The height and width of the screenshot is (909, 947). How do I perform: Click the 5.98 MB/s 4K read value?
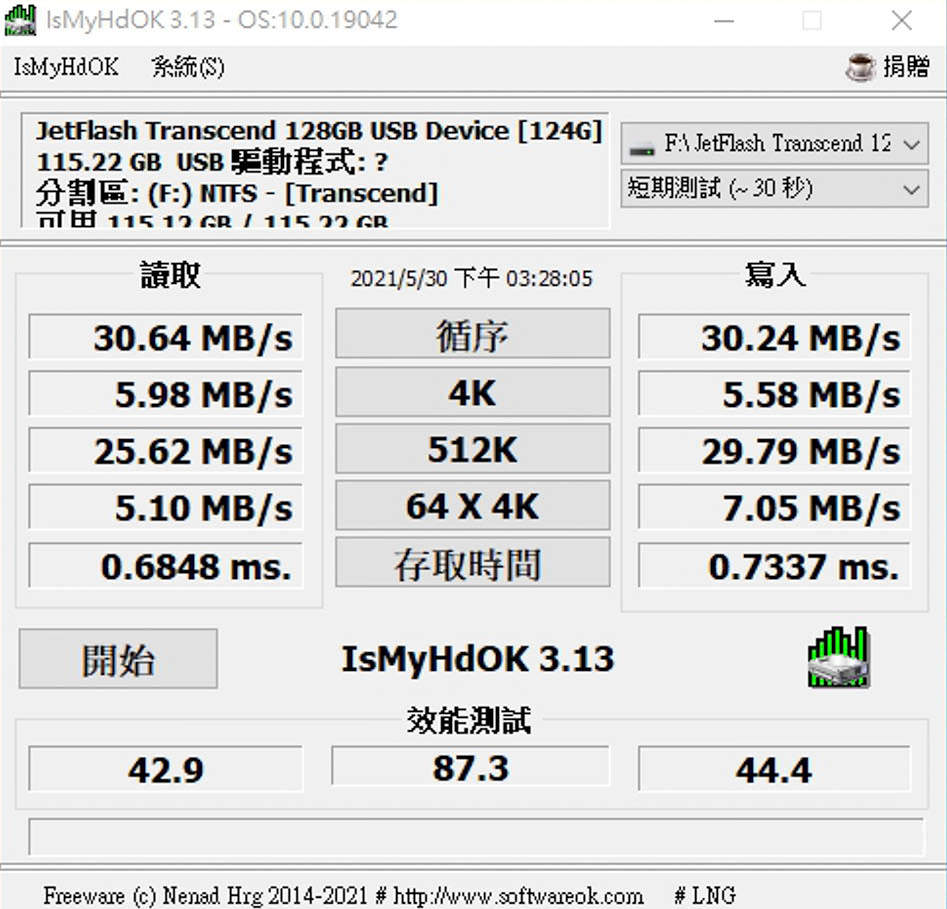coord(165,394)
